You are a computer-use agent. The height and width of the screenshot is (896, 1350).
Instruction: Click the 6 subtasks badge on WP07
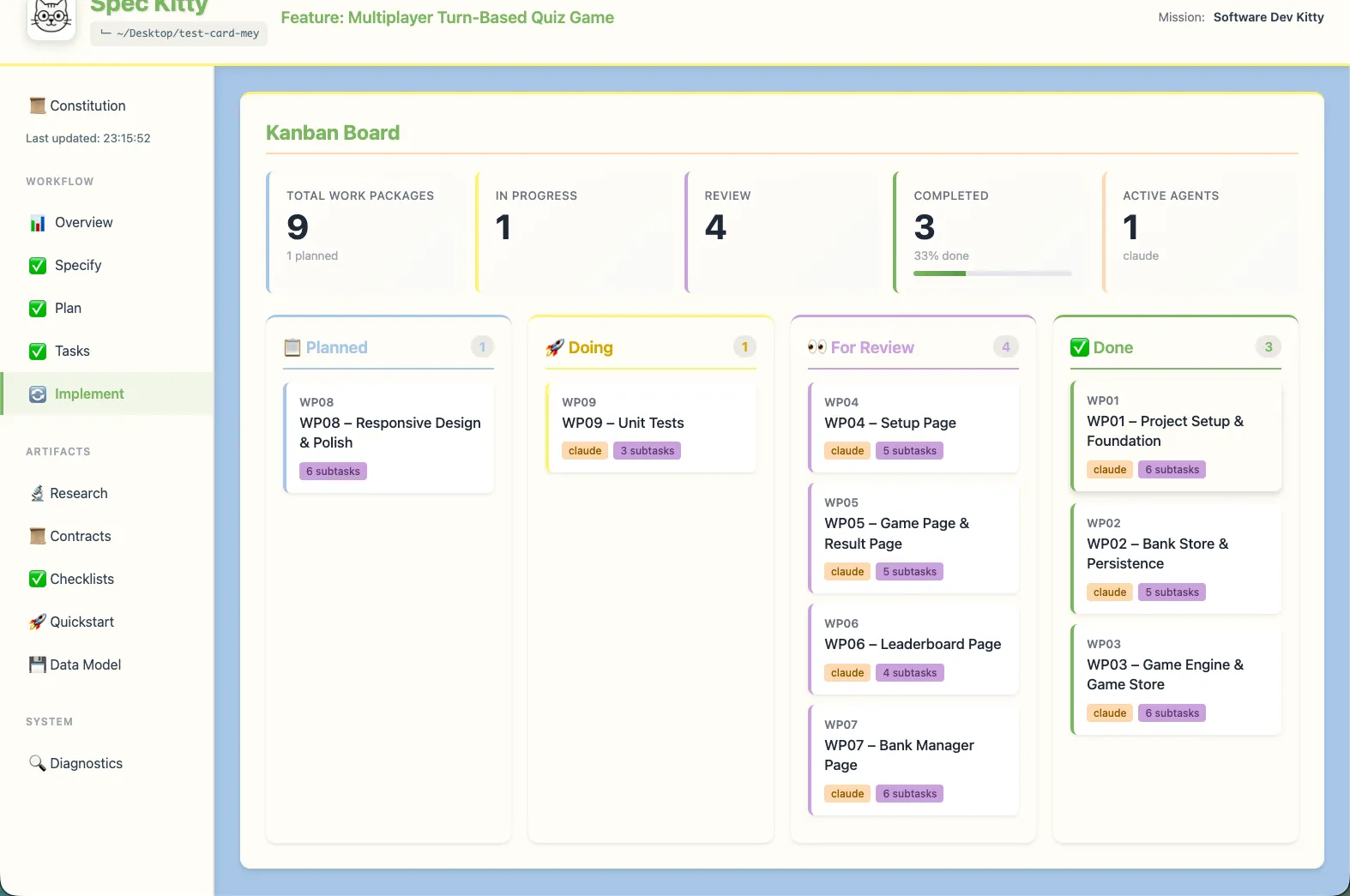coord(909,794)
